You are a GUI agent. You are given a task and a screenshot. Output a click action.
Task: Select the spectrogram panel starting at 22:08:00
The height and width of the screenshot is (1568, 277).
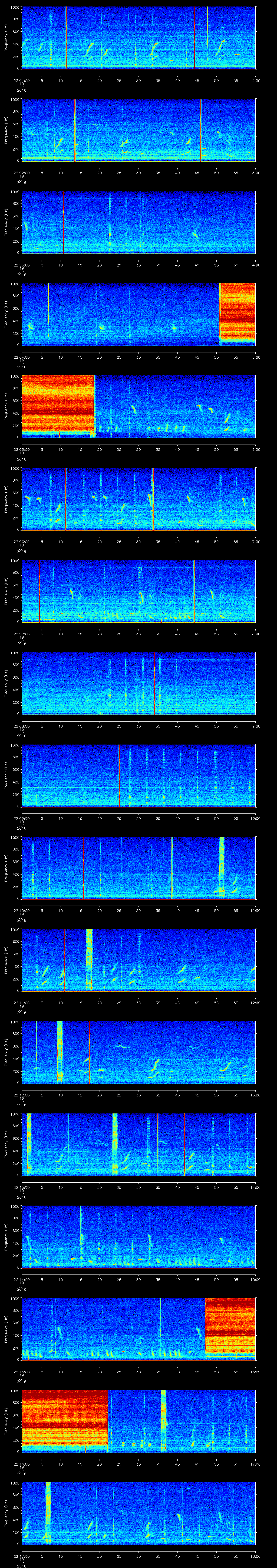(139, 683)
